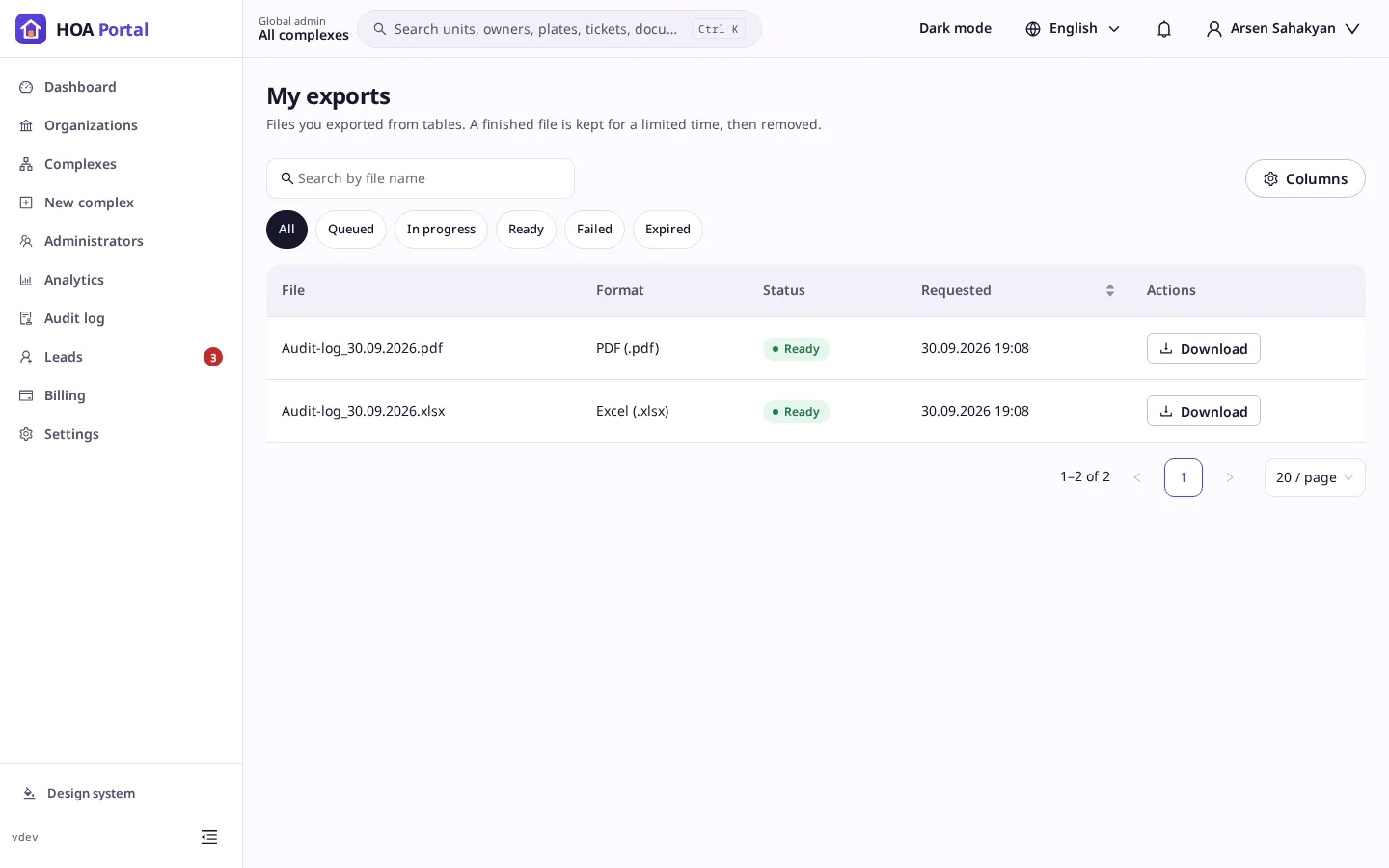1389x868 pixels.
Task: Open the Audit log page
Action: [121, 318]
